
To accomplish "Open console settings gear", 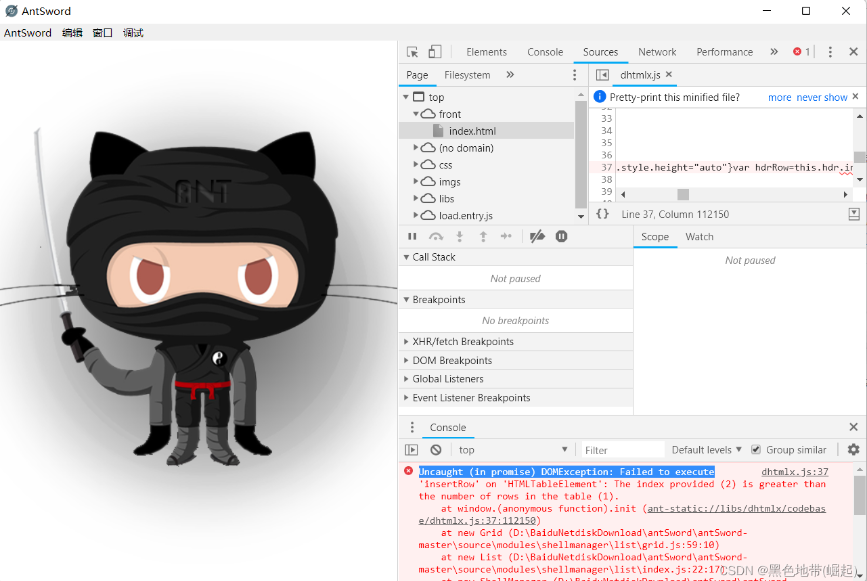I will pos(854,449).
